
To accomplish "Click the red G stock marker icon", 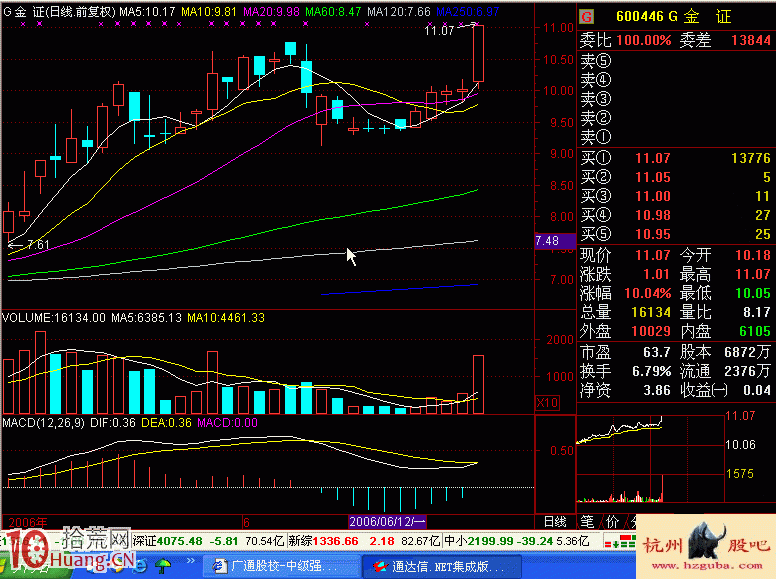I will point(587,17).
